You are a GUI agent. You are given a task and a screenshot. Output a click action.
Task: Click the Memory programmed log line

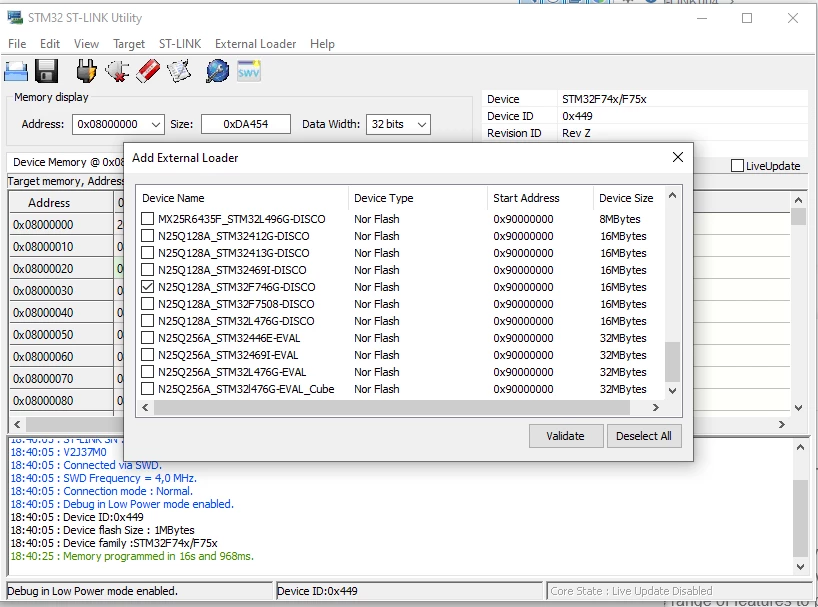(132, 556)
